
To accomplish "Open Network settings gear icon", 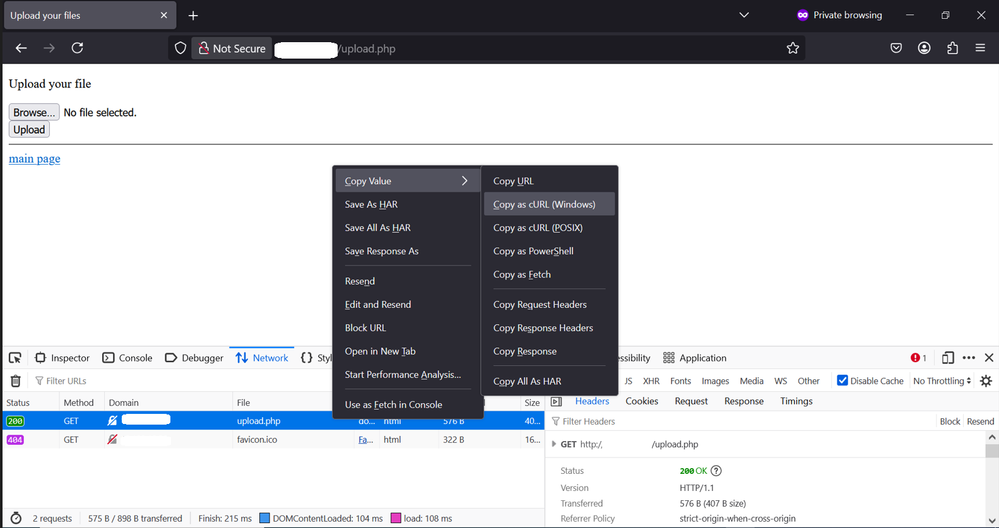I will [x=986, y=381].
